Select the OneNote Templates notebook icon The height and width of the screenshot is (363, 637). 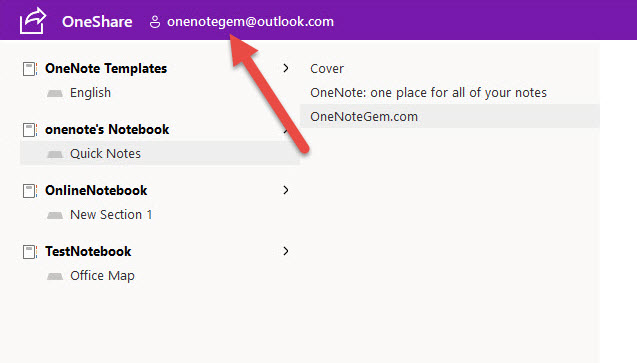(x=30, y=69)
